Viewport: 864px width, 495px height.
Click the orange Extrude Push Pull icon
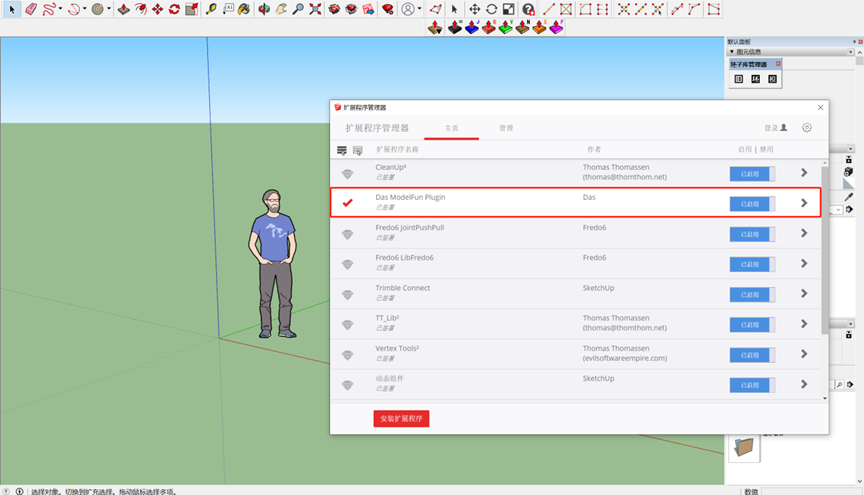tap(539, 27)
